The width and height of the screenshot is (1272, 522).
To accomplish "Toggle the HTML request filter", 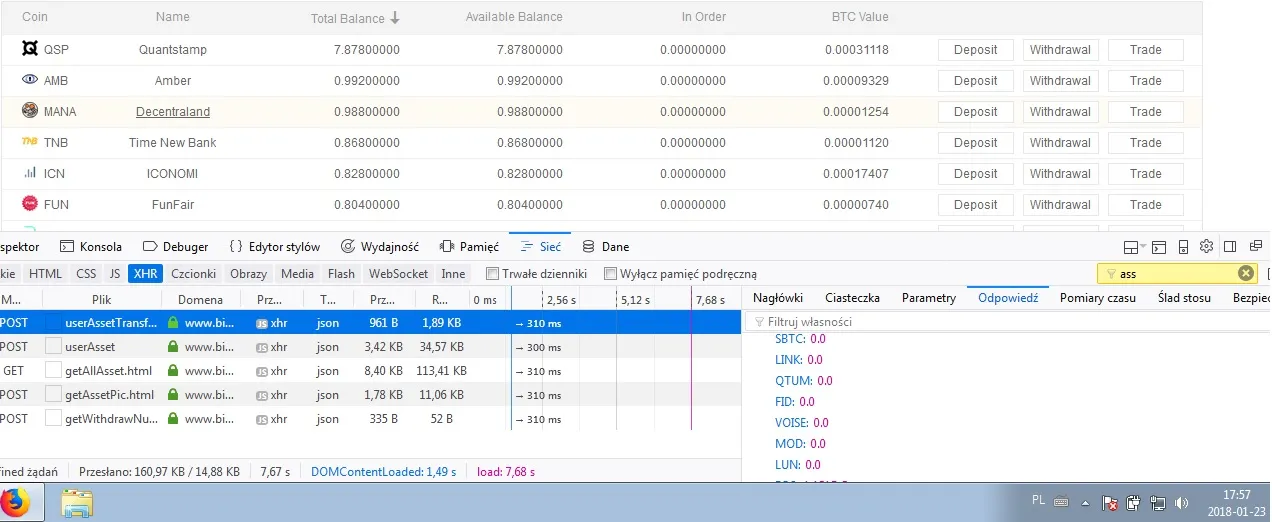I will [45, 273].
